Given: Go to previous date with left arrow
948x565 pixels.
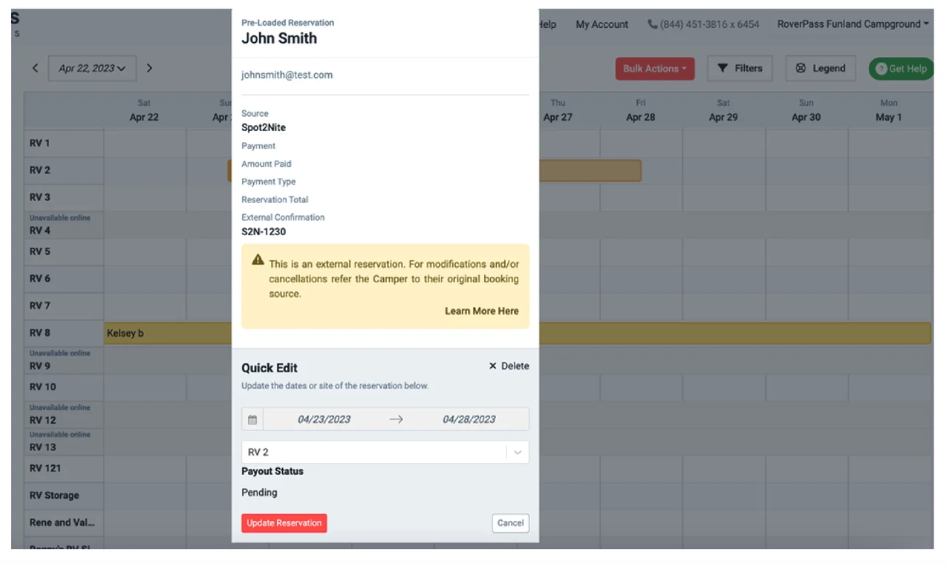Looking at the screenshot, I should tap(35, 68).
